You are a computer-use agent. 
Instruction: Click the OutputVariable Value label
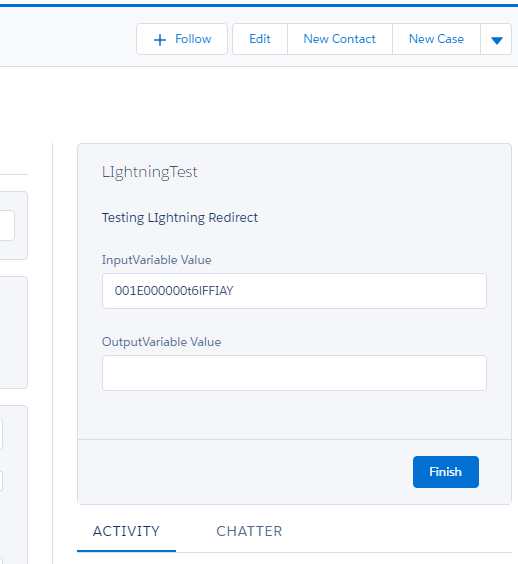tap(162, 342)
